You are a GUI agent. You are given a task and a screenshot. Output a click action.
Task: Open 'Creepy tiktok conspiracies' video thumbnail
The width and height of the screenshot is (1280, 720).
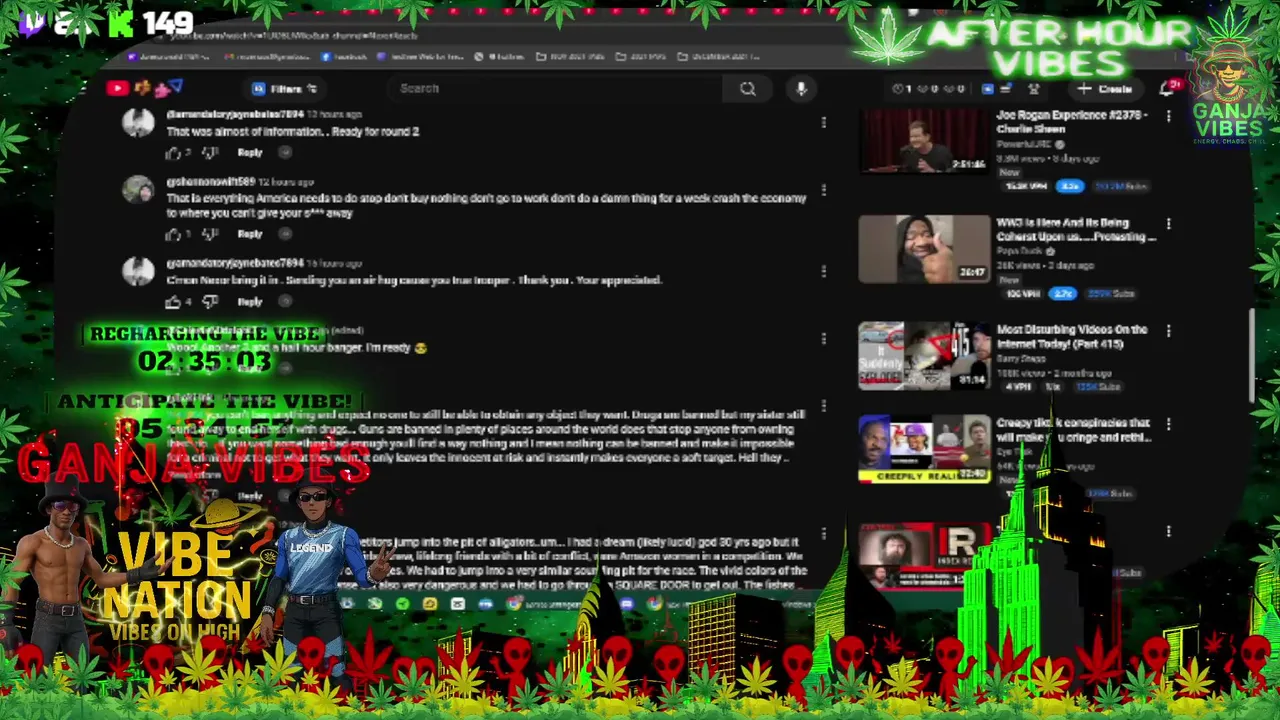coord(924,448)
